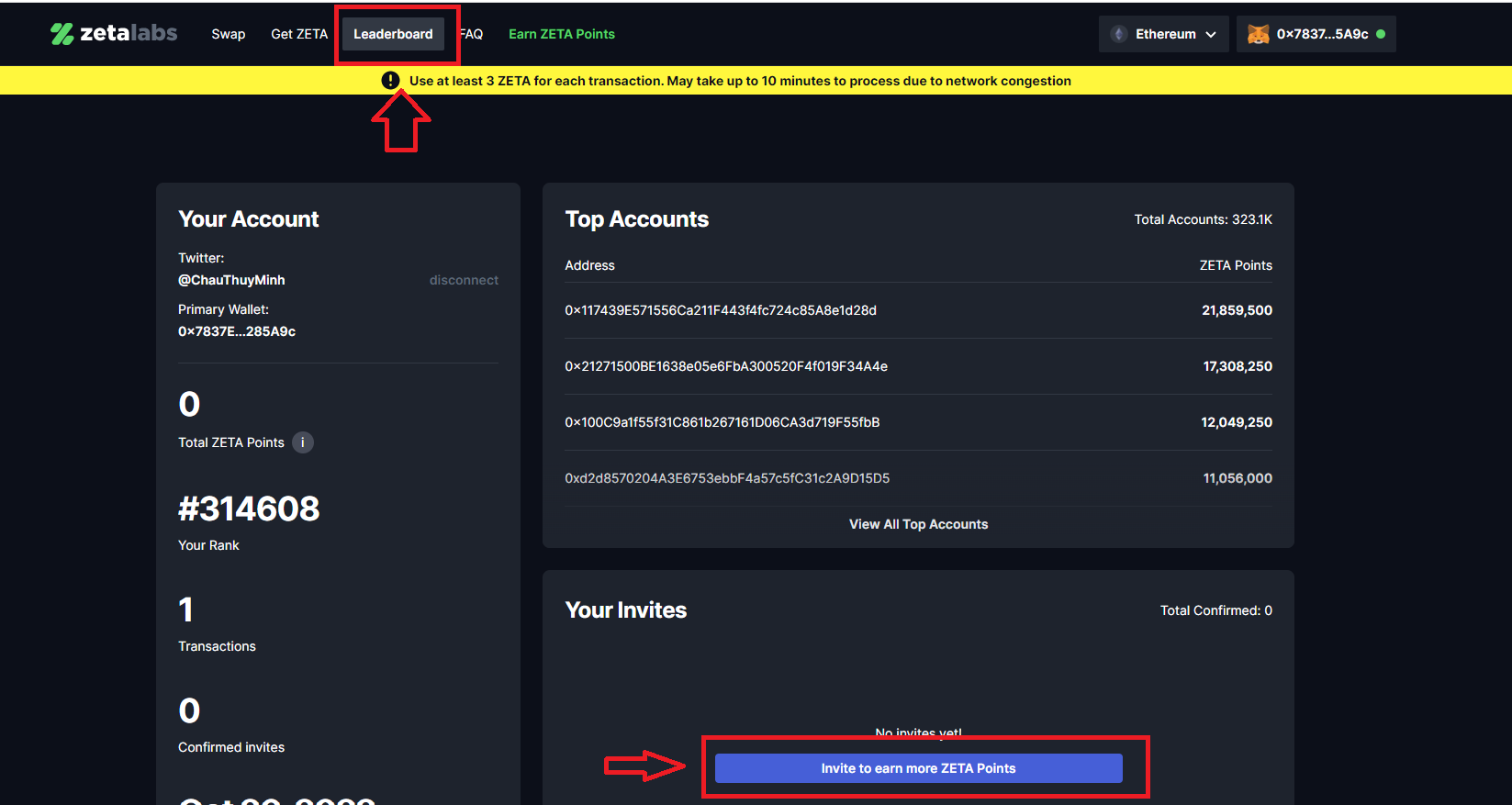Image resolution: width=1512 pixels, height=805 pixels.
Task: Click the Transactions label
Action: (217, 646)
